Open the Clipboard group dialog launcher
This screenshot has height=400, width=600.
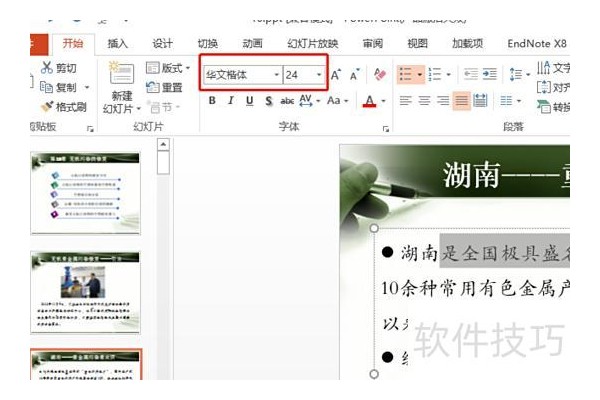(x=90, y=129)
